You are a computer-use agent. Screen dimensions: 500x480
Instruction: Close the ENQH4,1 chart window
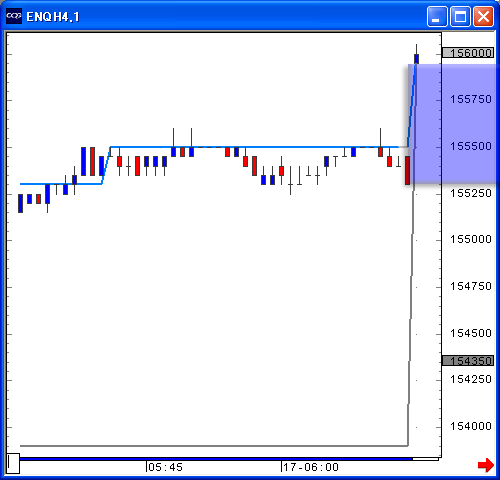(x=483, y=16)
